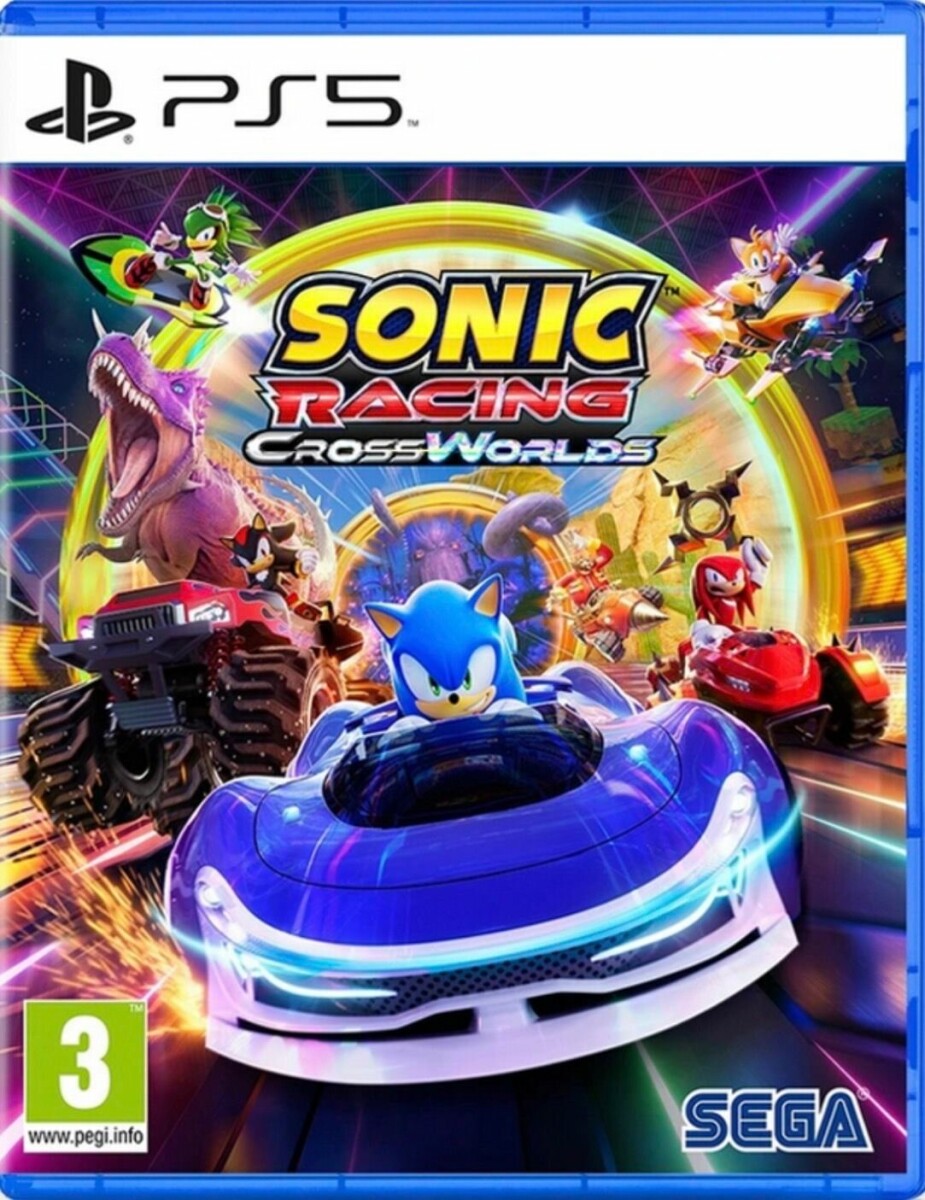925x1200 pixels.
Task: Click the blue SEGA logo
Action: coord(775,1121)
